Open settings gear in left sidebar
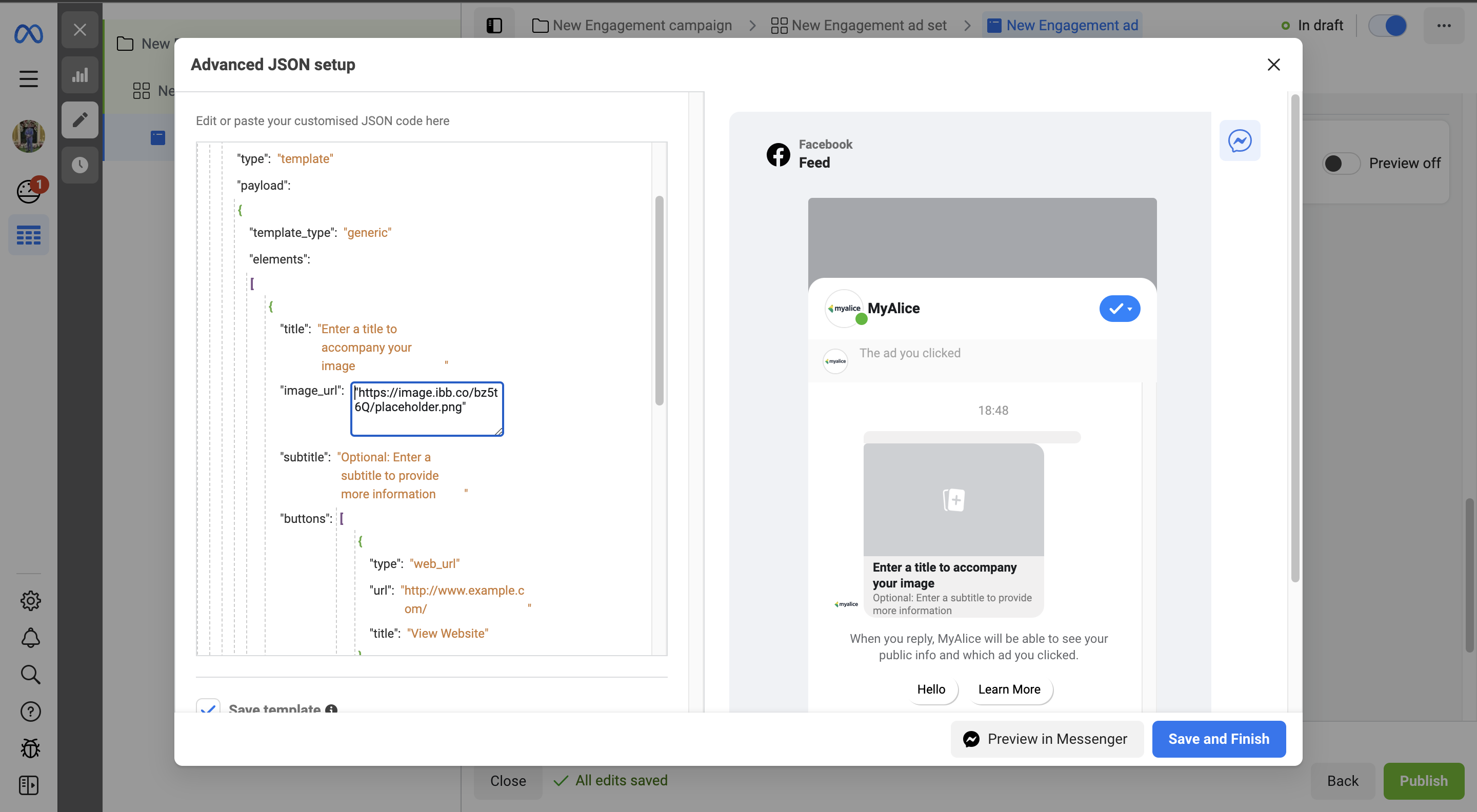Viewport: 1477px width, 812px height. coord(30,600)
